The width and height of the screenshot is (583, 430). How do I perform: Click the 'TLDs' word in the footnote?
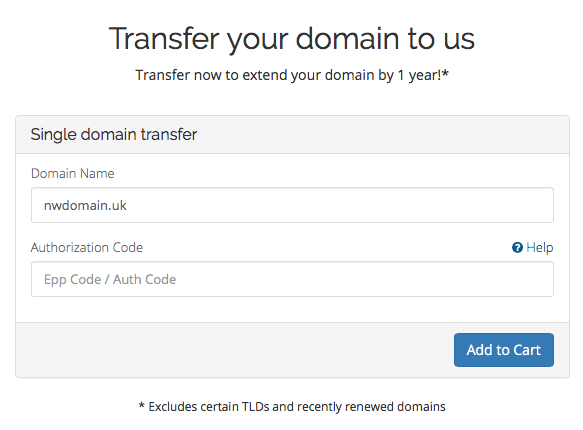pyautogui.click(x=255, y=407)
